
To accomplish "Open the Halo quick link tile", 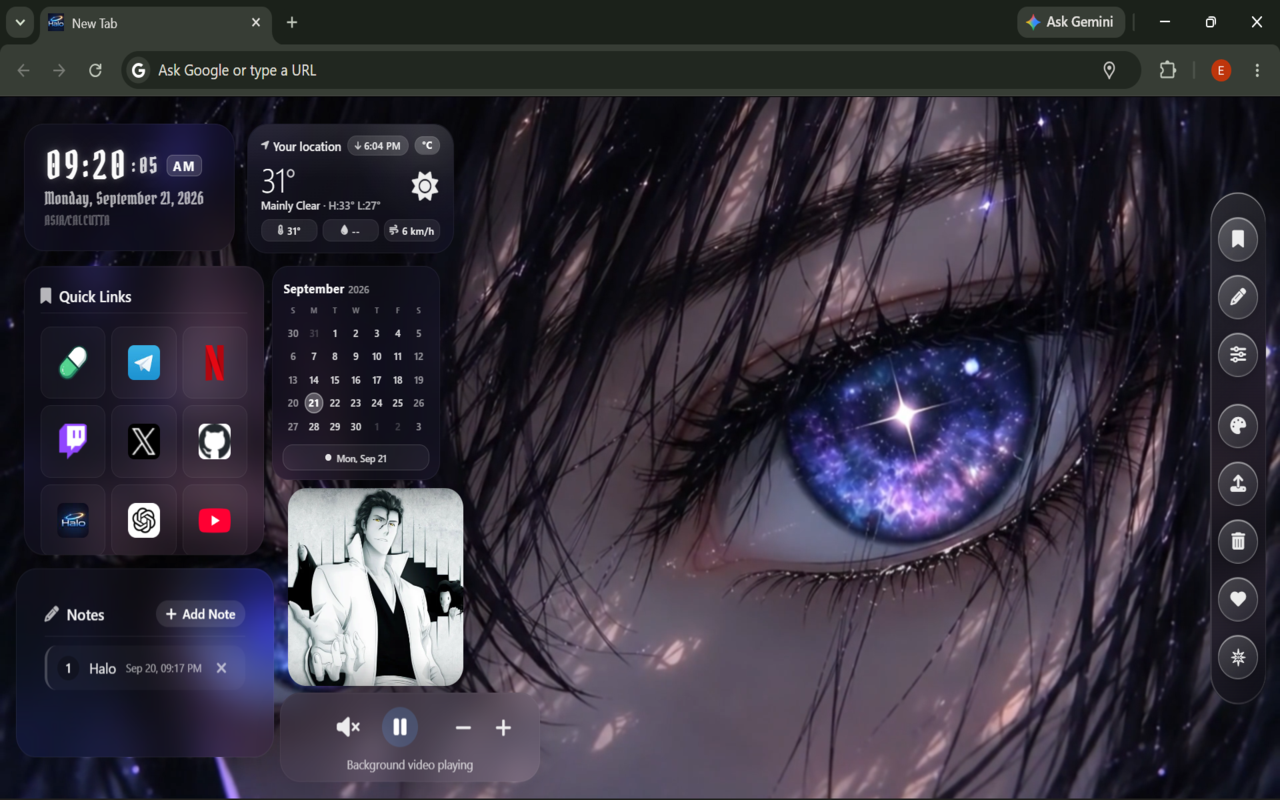I will [73, 520].
